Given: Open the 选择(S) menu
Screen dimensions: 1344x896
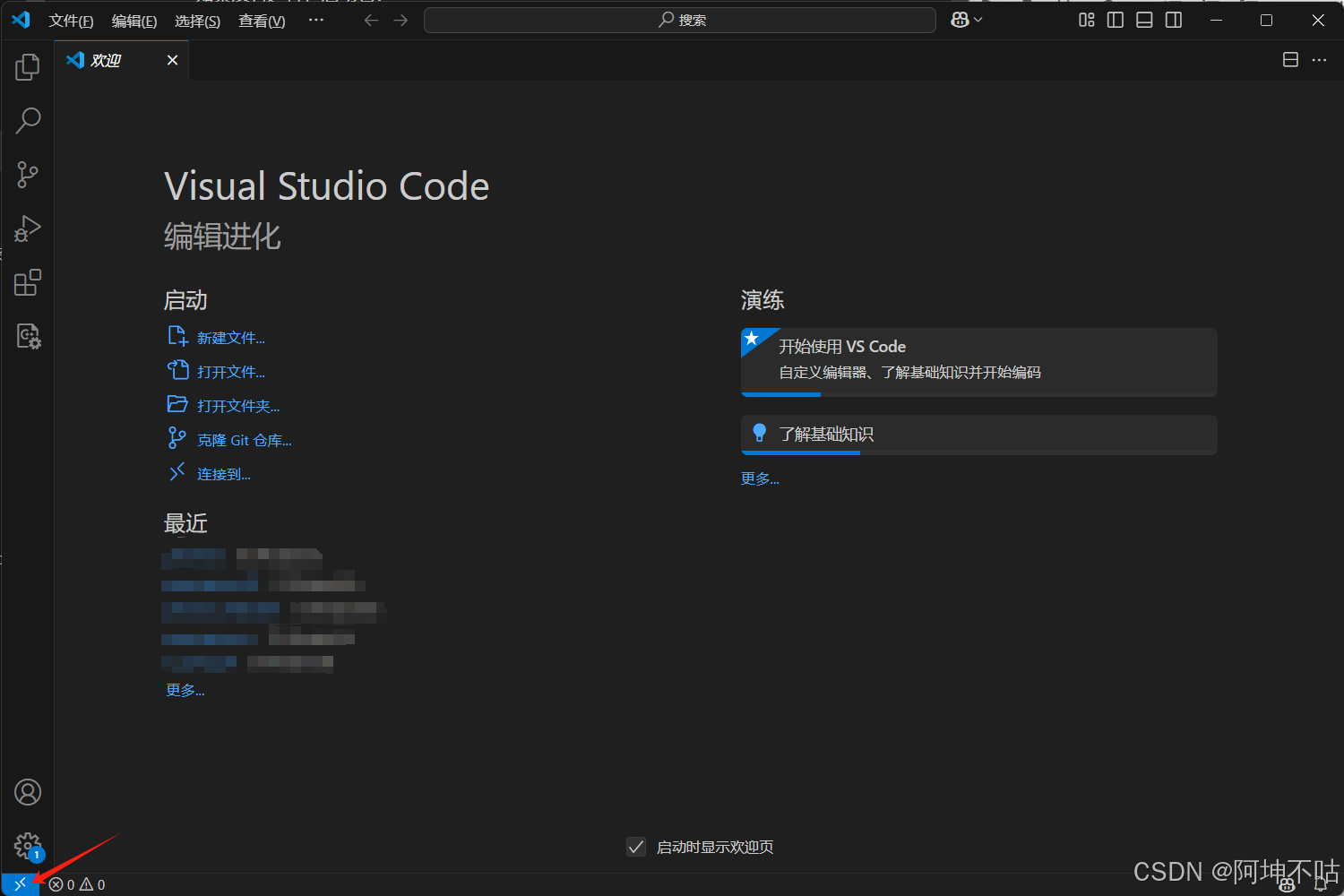Looking at the screenshot, I should coord(197,21).
